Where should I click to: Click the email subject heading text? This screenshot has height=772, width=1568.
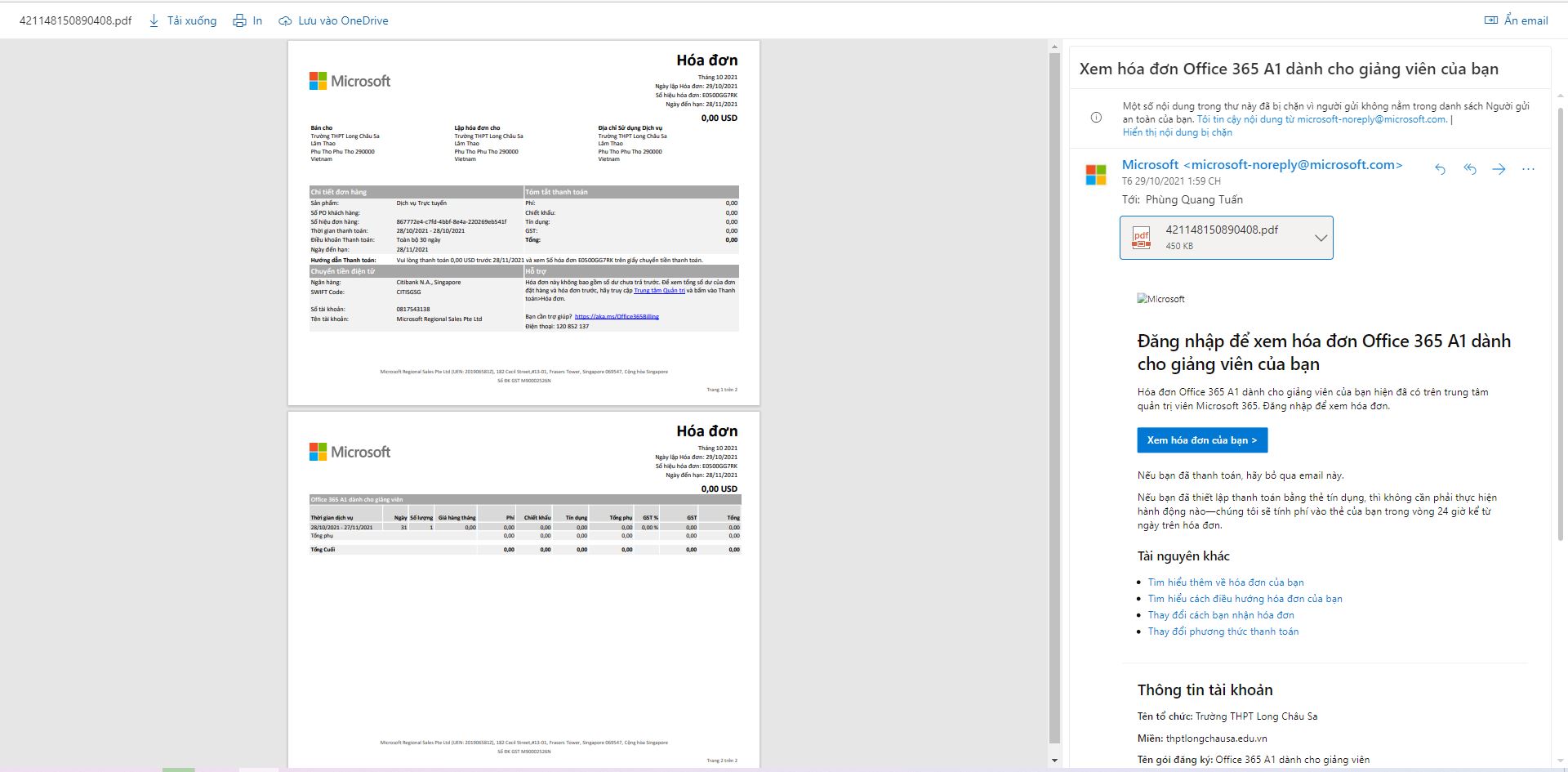[x=1289, y=69]
